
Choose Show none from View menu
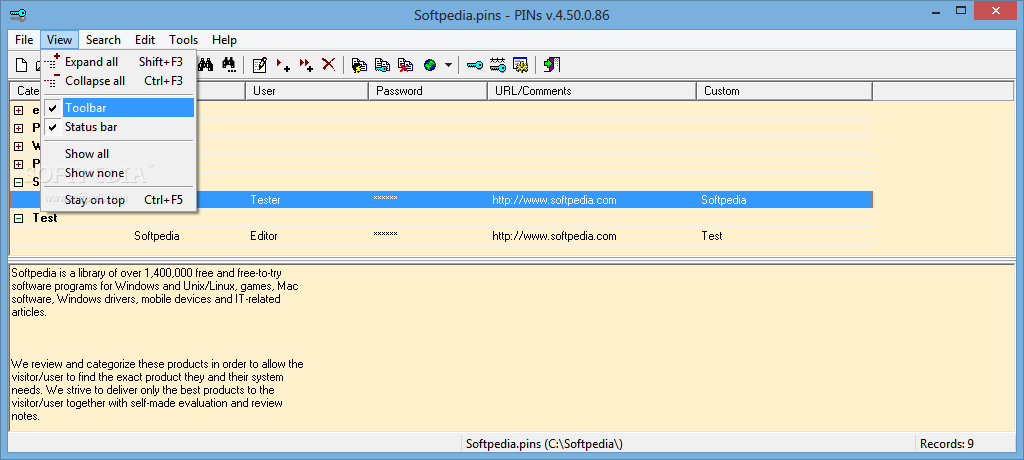120,172
